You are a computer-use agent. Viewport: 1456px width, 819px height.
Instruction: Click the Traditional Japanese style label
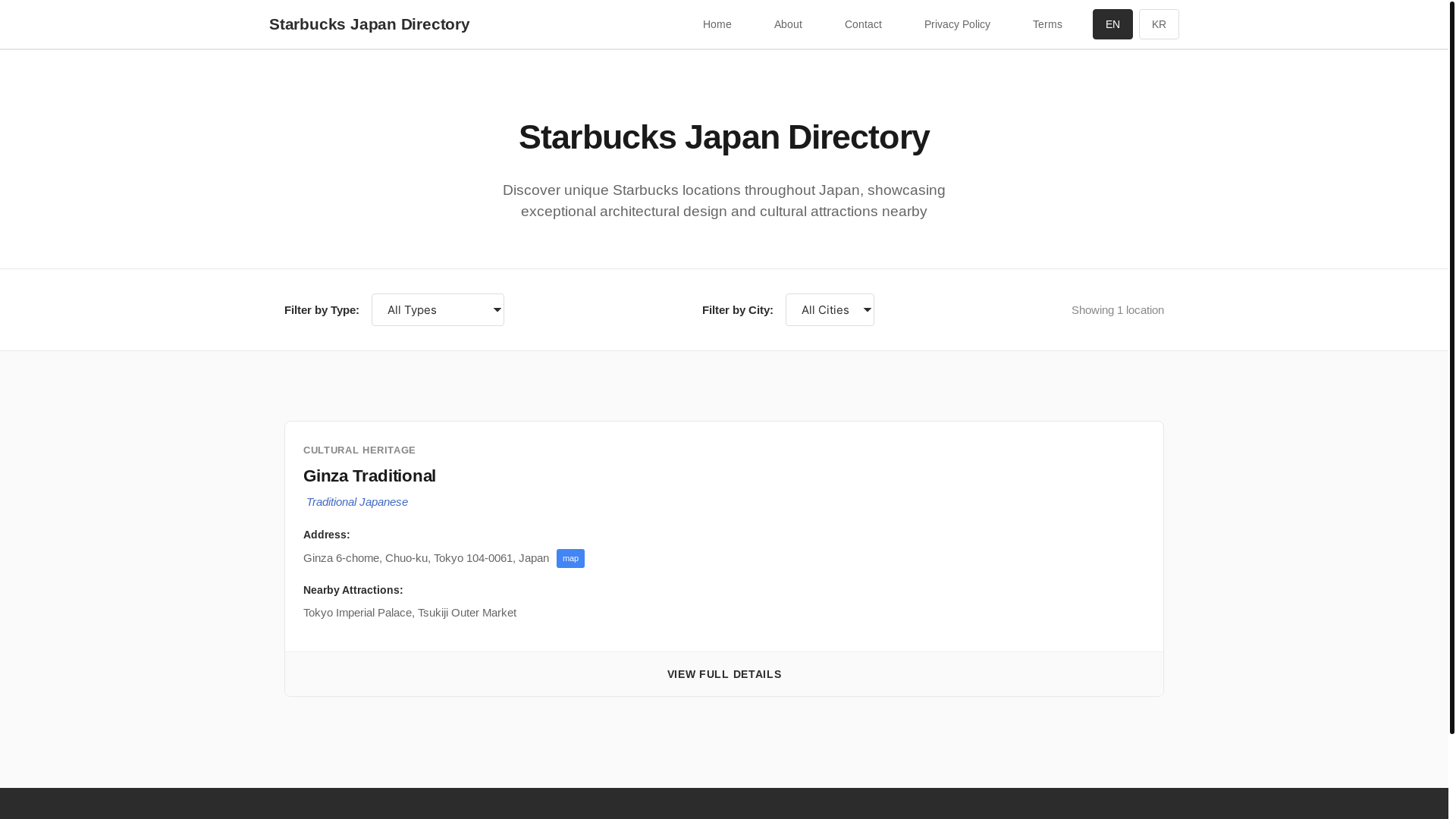coord(357,501)
